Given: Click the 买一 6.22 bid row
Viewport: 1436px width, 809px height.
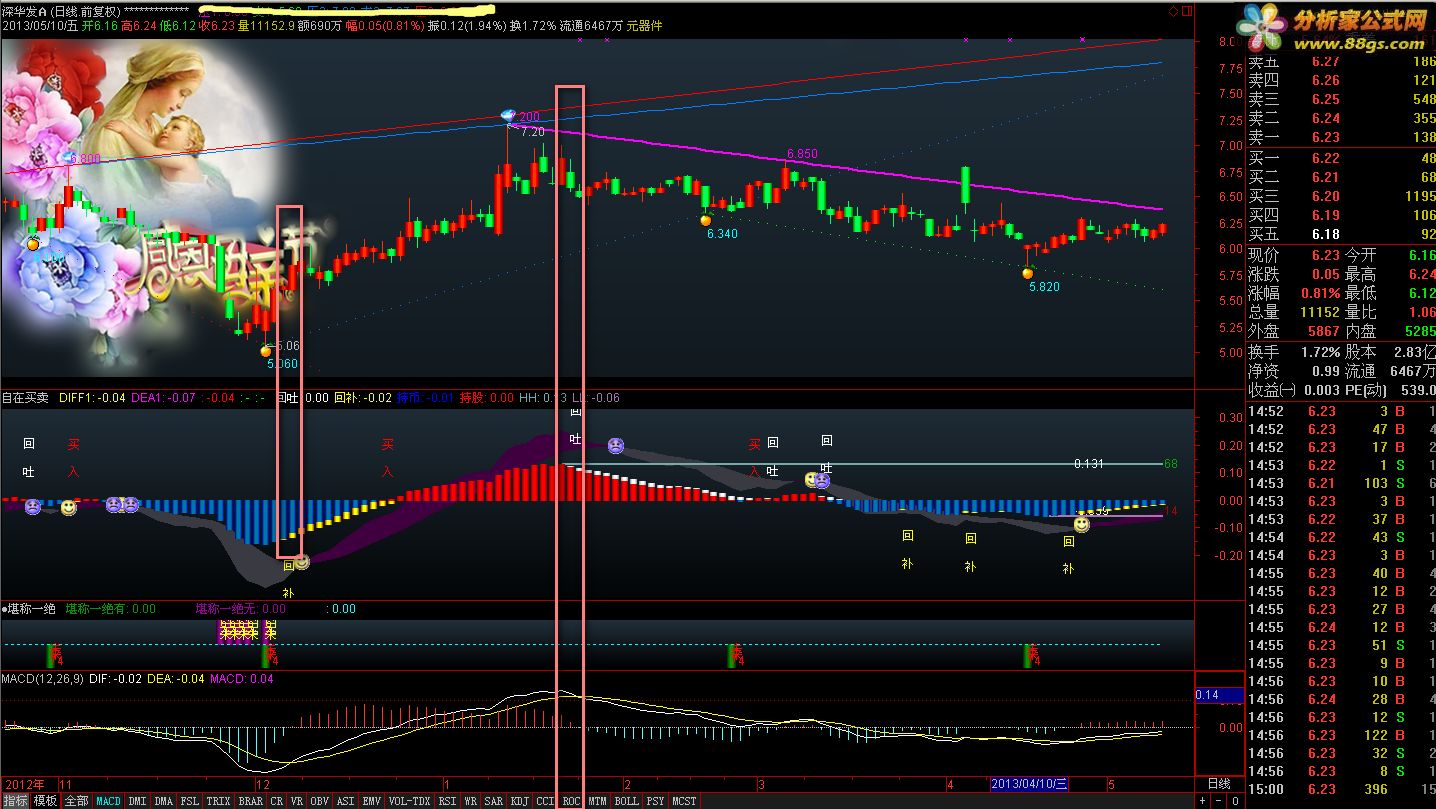Looking at the screenshot, I should pos(1341,158).
